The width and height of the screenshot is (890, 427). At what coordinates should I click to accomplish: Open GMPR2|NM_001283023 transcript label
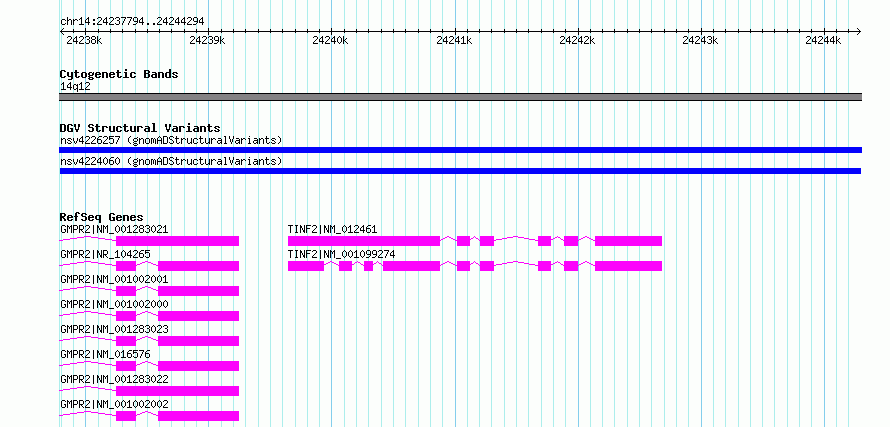(114, 329)
